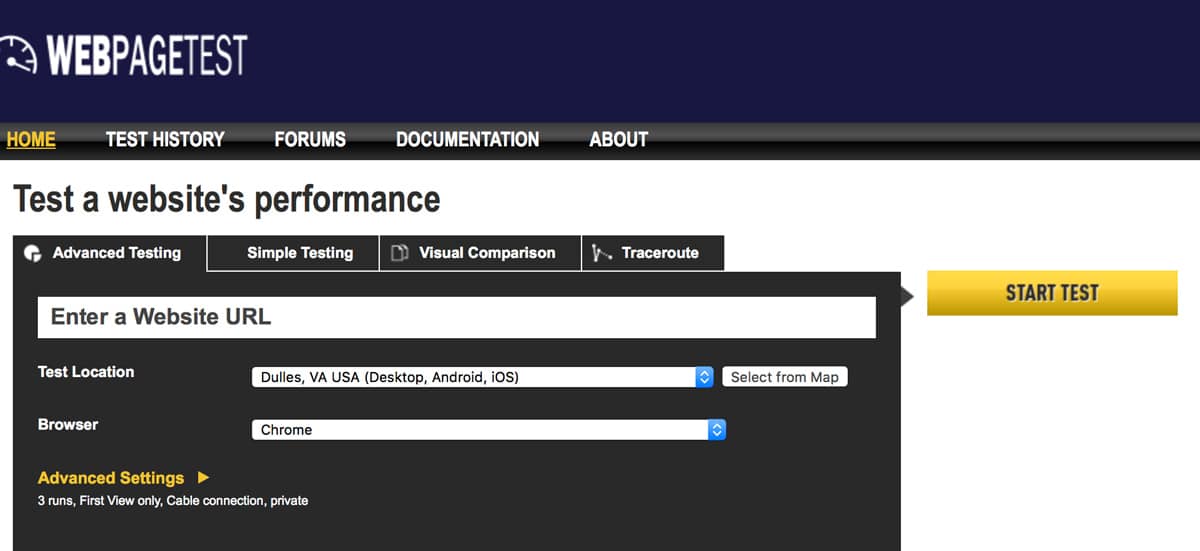Click the WebPageTest logo

pos(124,55)
